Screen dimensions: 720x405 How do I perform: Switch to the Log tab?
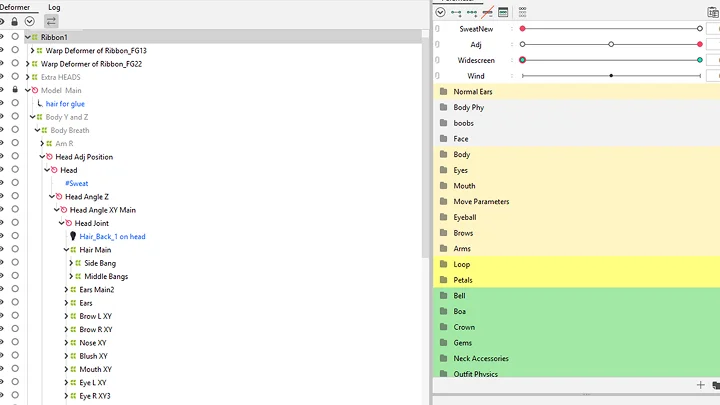54,7
